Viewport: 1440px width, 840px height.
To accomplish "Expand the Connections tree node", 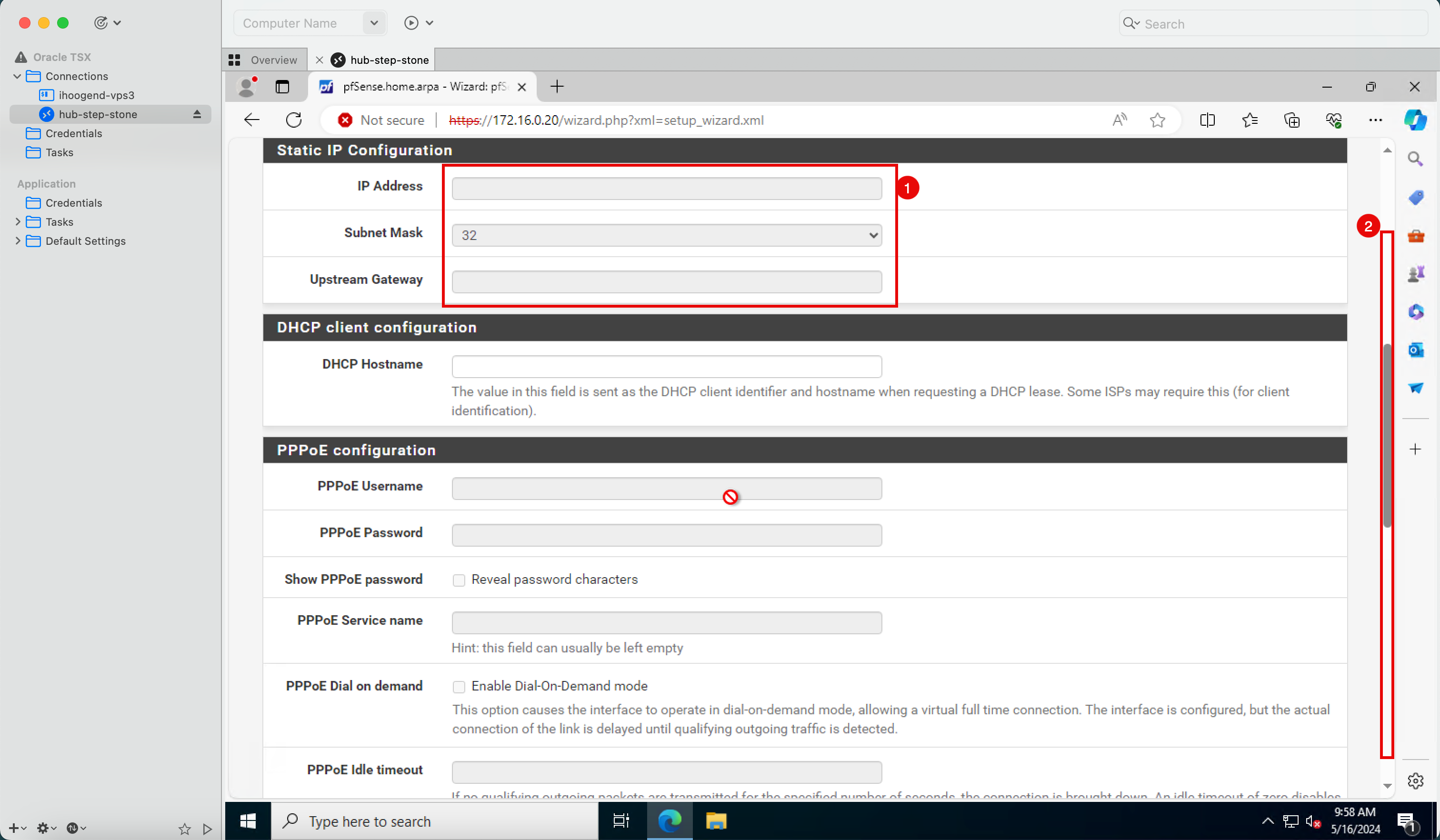I will [x=16, y=76].
